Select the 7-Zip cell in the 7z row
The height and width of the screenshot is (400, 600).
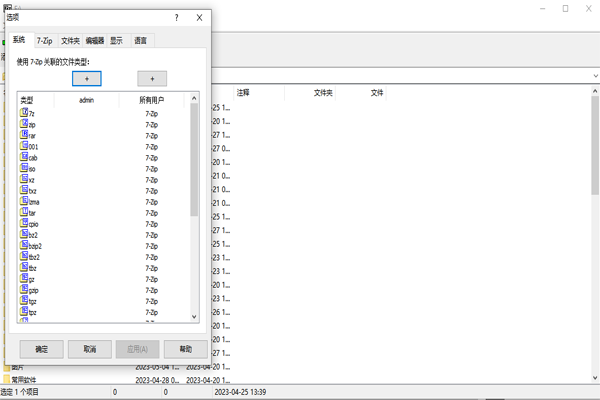point(152,114)
